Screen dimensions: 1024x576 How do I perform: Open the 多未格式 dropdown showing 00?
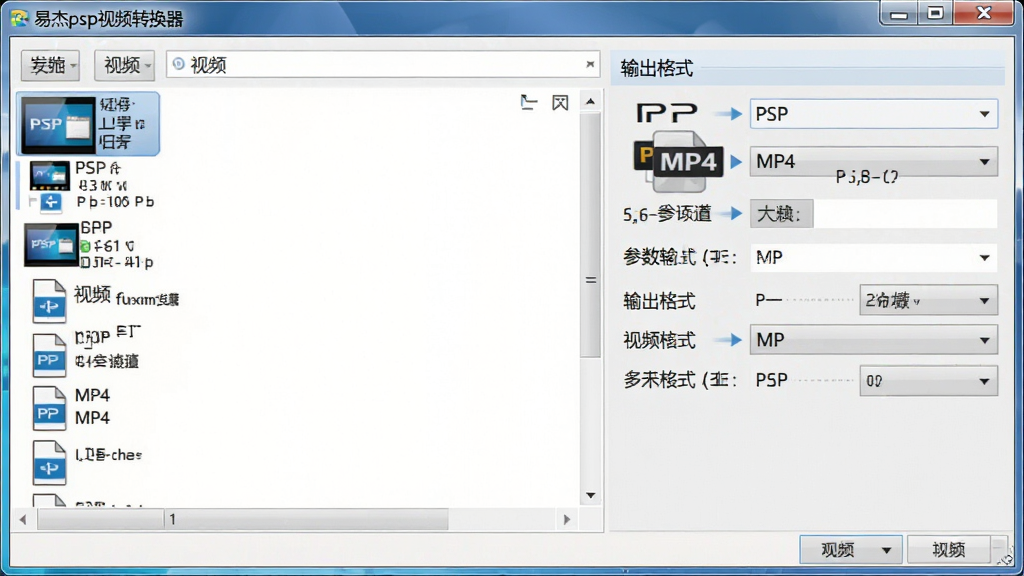(929, 381)
